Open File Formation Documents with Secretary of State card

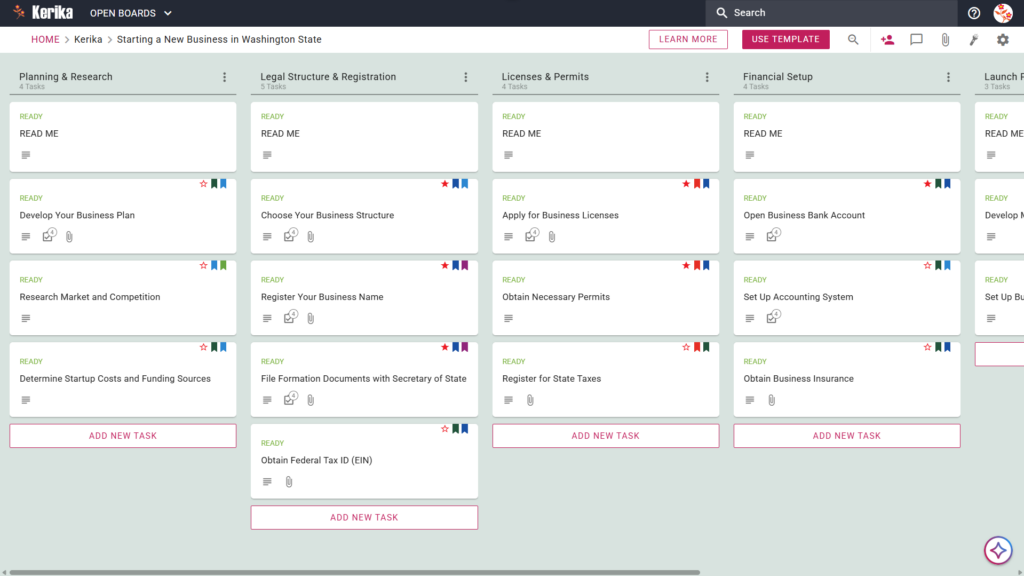point(363,378)
